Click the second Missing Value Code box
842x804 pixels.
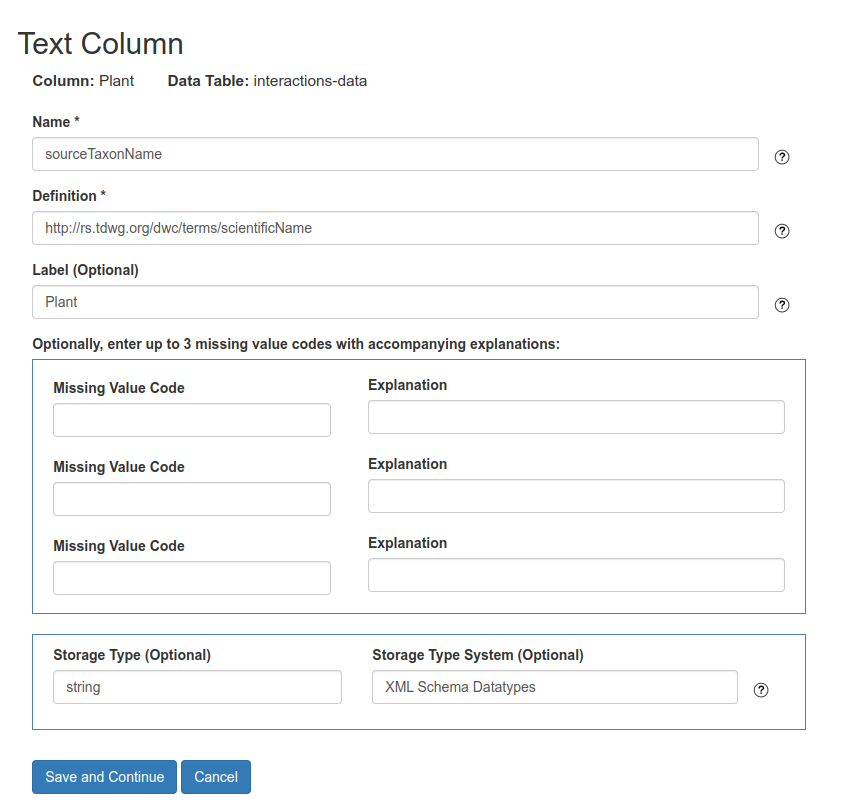pyautogui.click(x=191, y=499)
